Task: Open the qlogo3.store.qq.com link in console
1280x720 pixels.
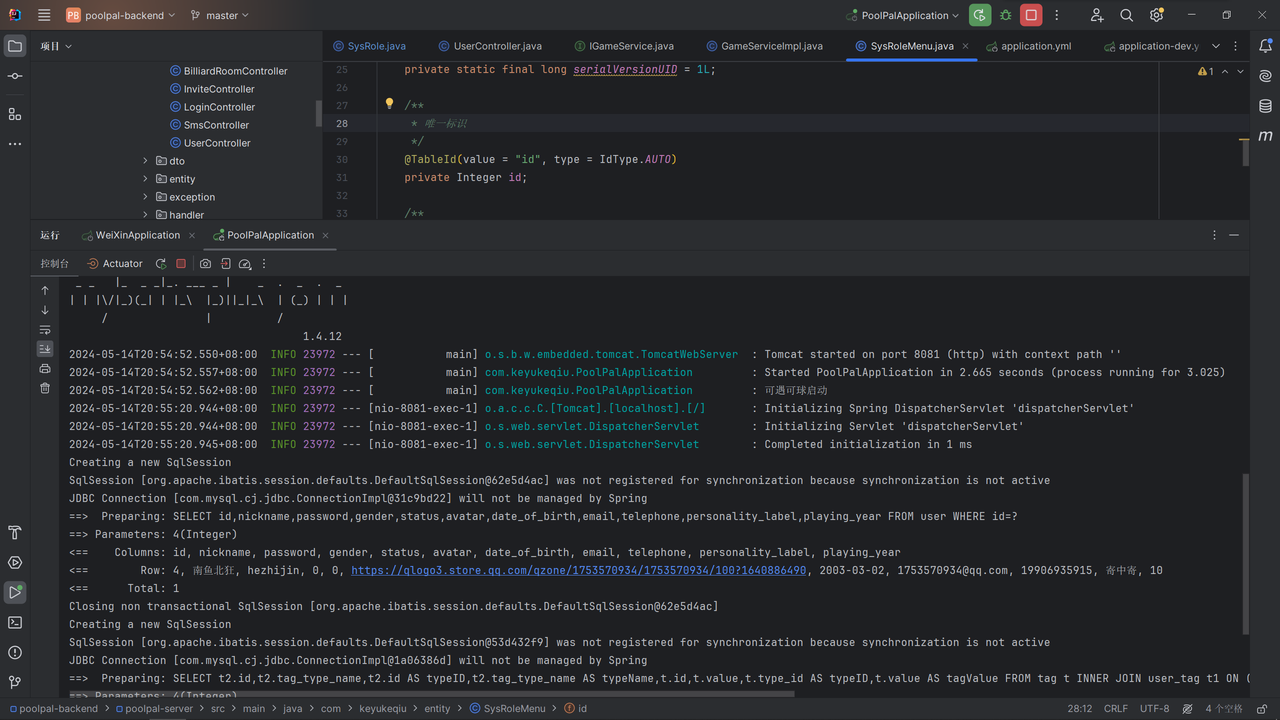Action: tap(578, 570)
